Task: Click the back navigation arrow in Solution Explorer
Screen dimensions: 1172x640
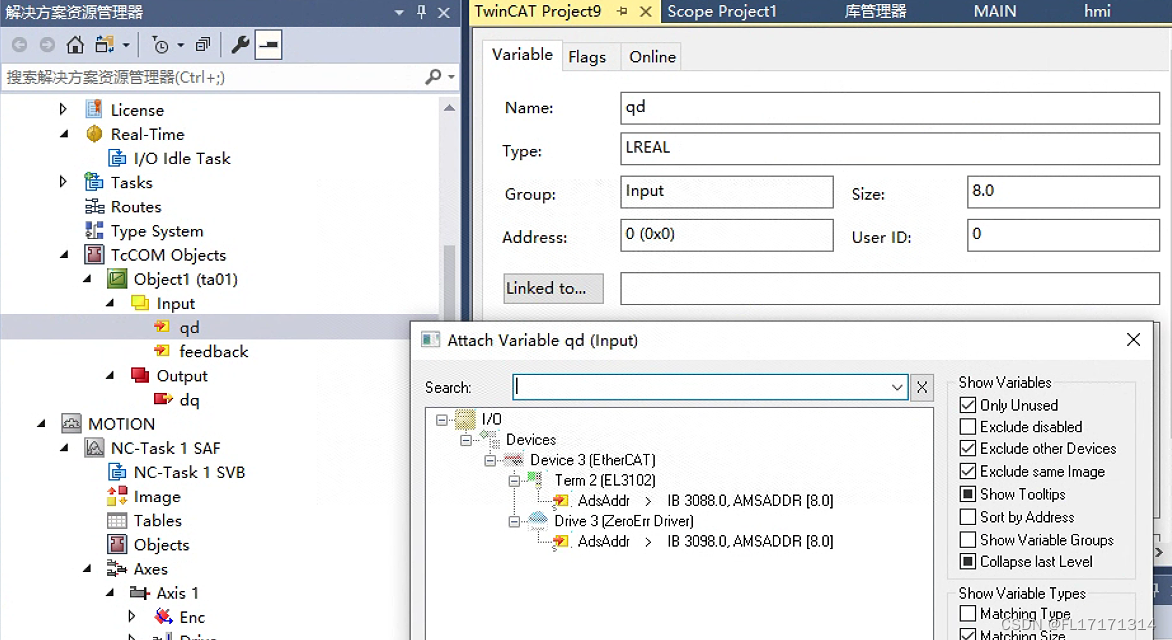Action: point(19,45)
